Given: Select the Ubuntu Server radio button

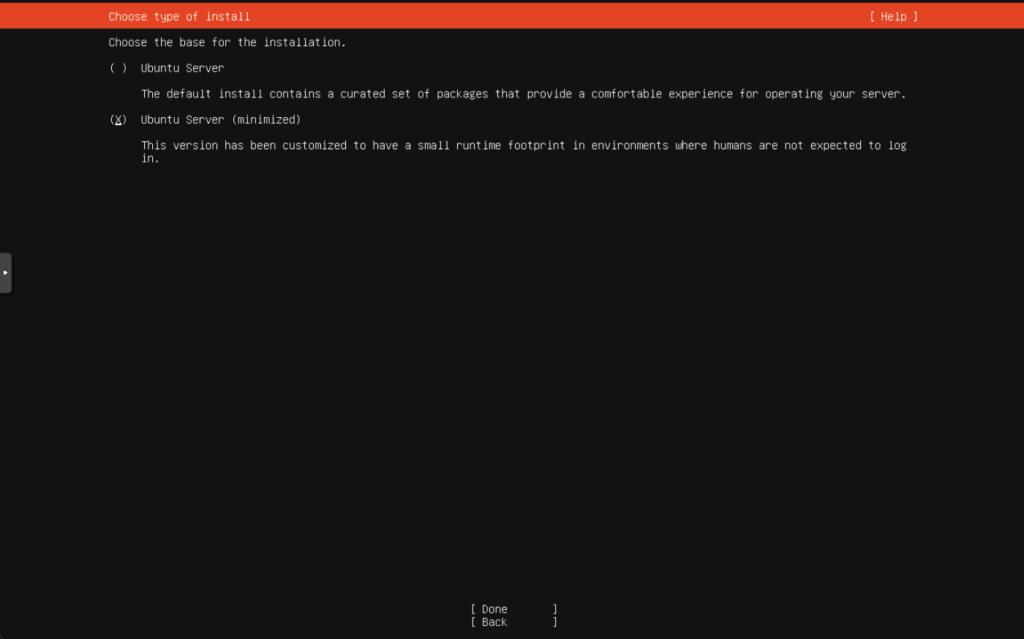Looking at the screenshot, I should 118,68.
